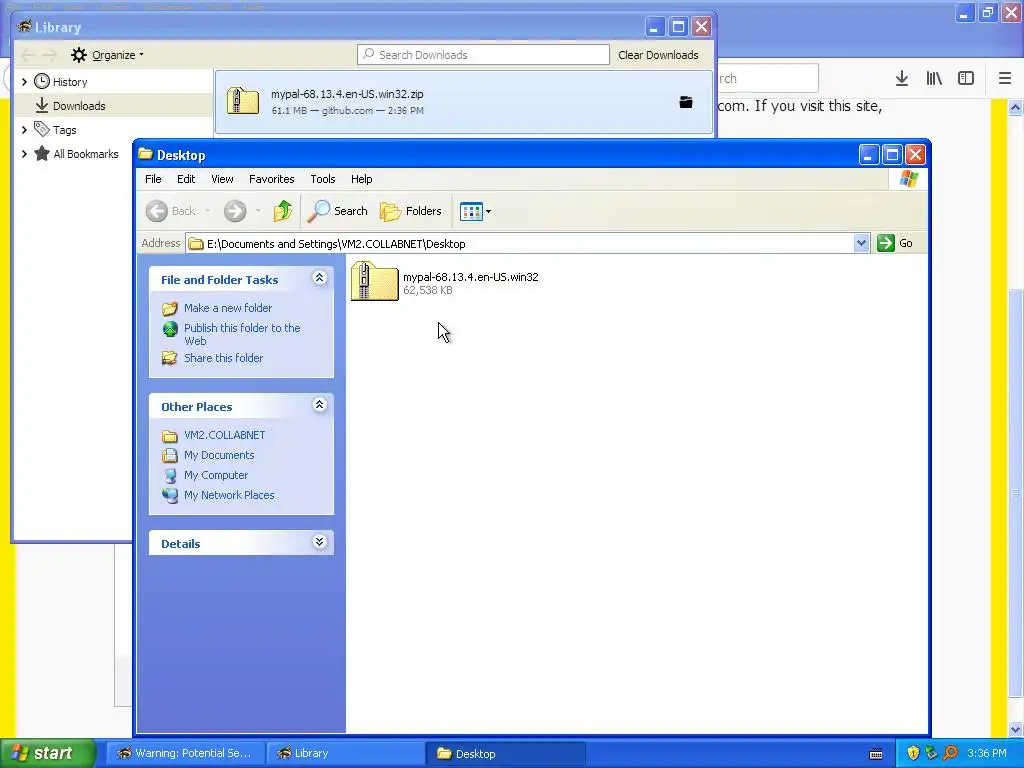Open My Documents link

pyautogui.click(x=219, y=455)
